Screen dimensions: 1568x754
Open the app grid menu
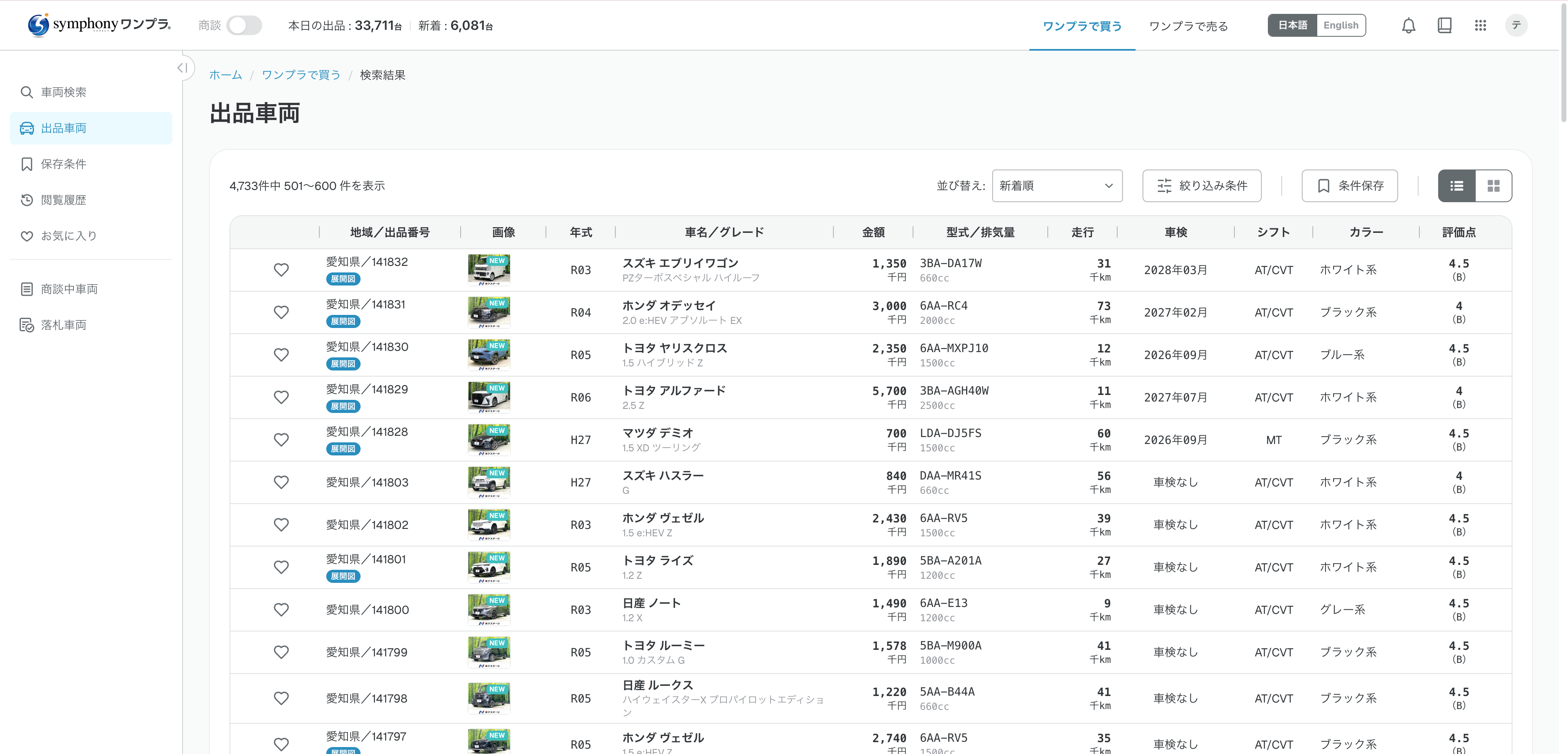coord(1481,25)
